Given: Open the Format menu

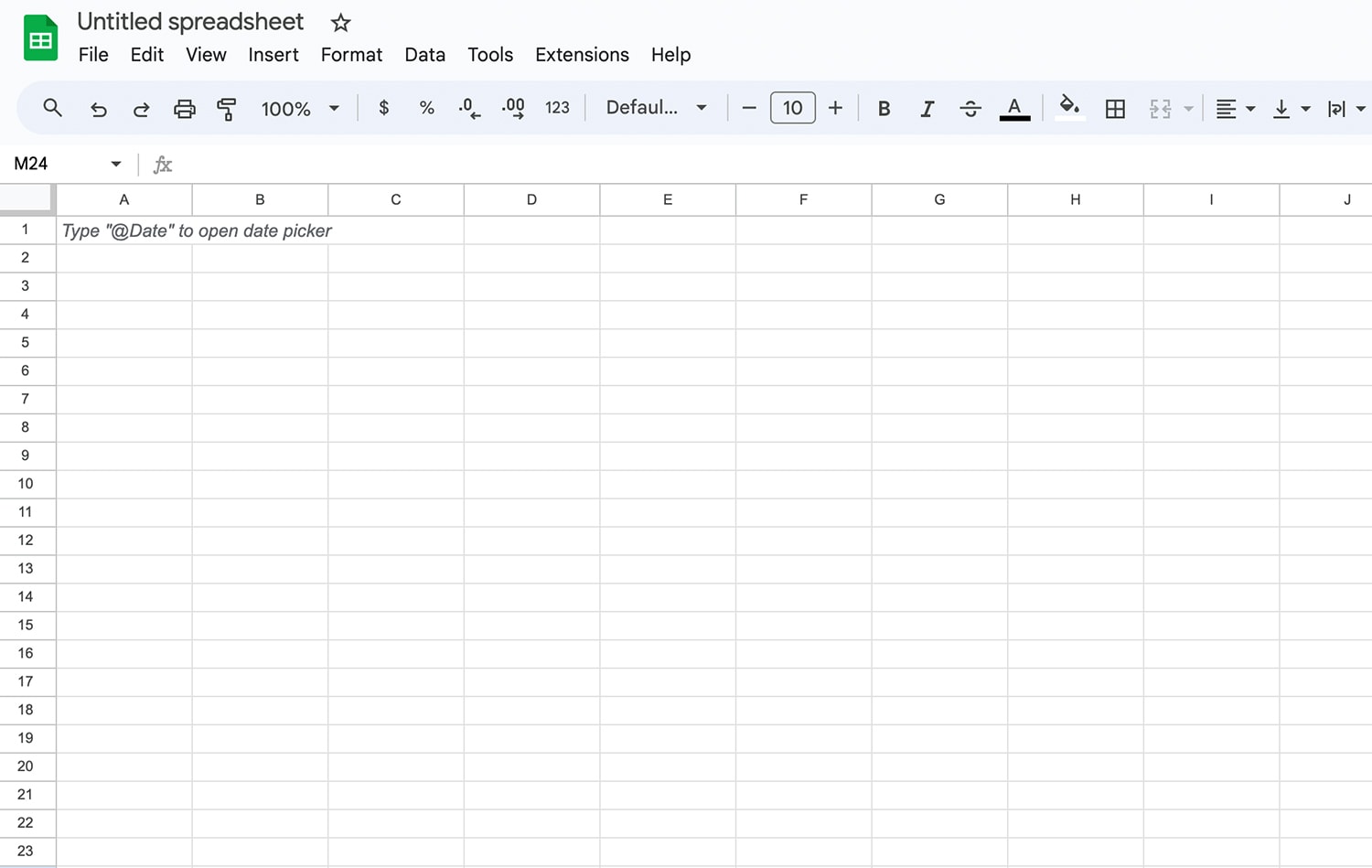Looking at the screenshot, I should [x=351, y=55].
